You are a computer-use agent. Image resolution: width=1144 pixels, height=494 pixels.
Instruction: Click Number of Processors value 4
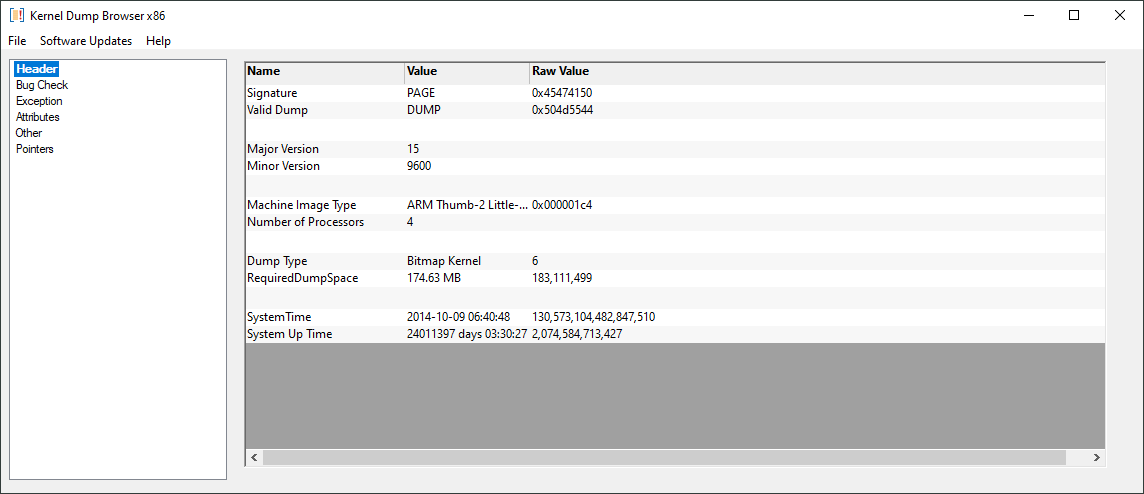(x=410, y=222)
